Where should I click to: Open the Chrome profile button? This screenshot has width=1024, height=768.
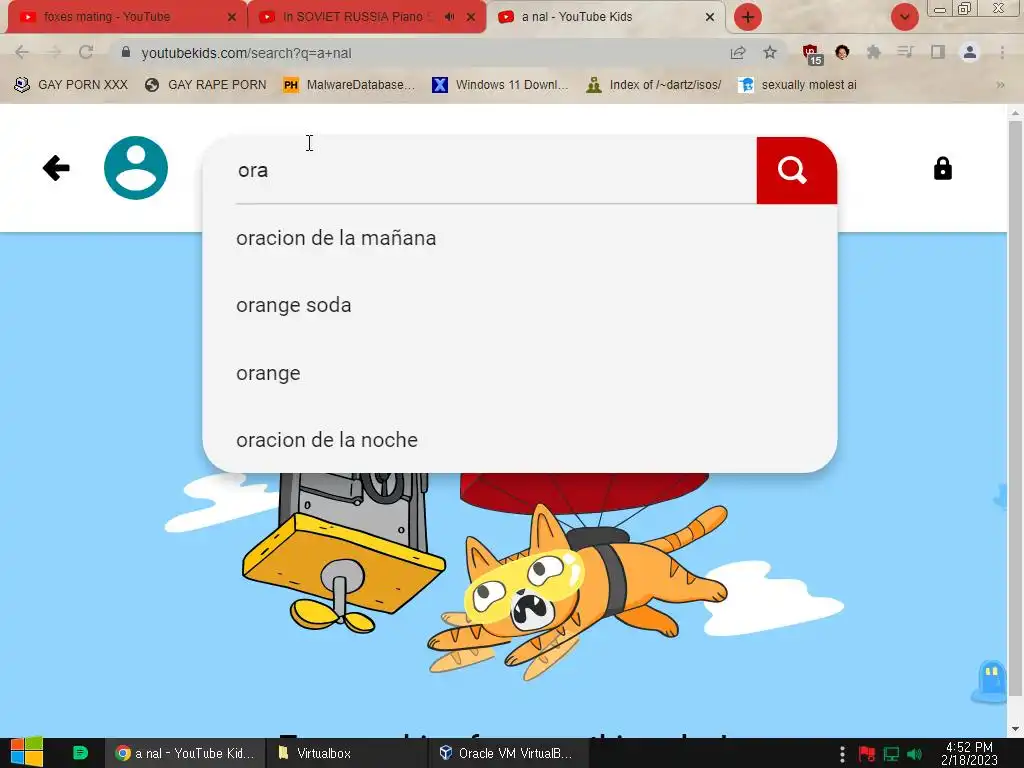pyautogui.click(x=970, y=52)
